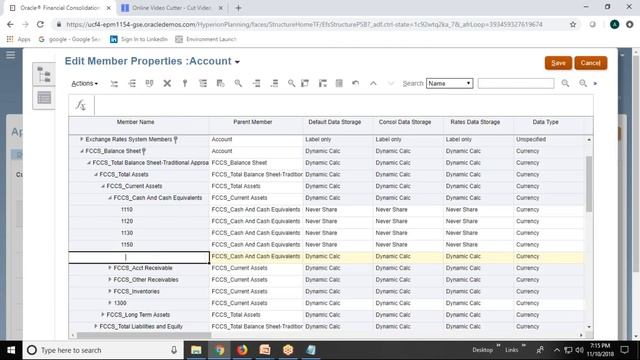640x360 pixels.
Task: Open the Apps bookmarks shortcut
Action: (x=19, y=39)
